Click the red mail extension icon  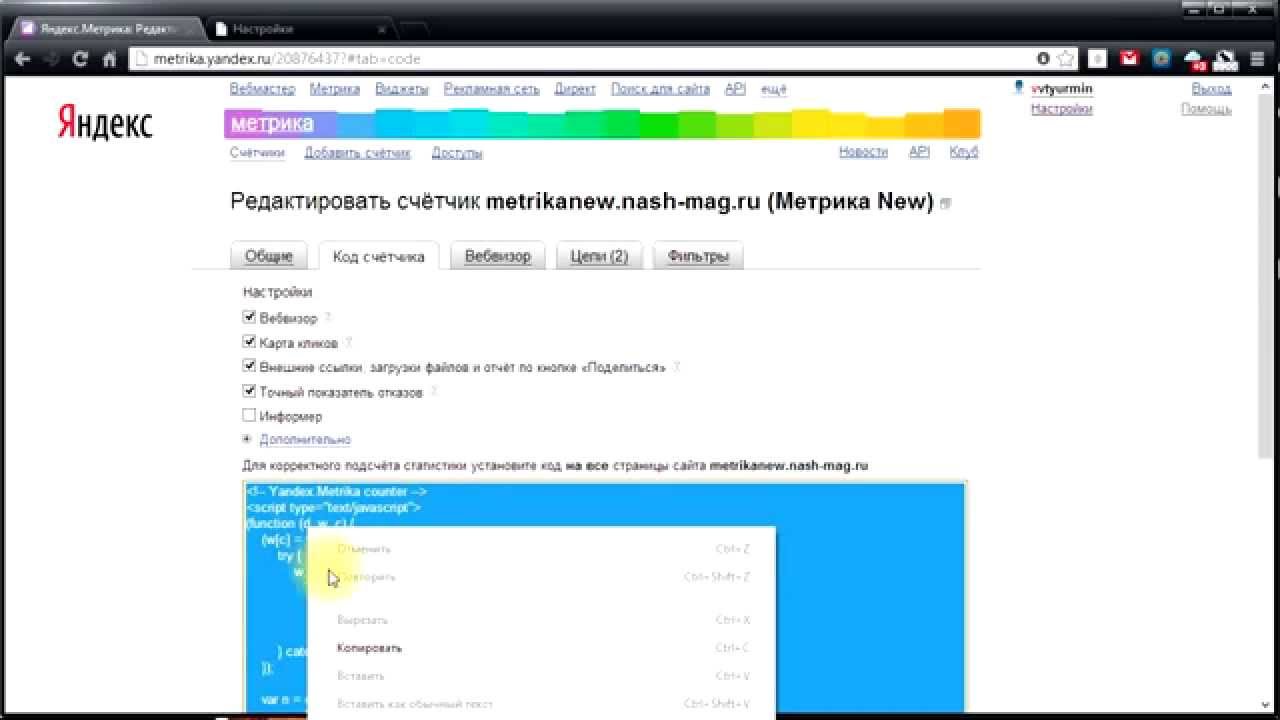pos(1129,59)
